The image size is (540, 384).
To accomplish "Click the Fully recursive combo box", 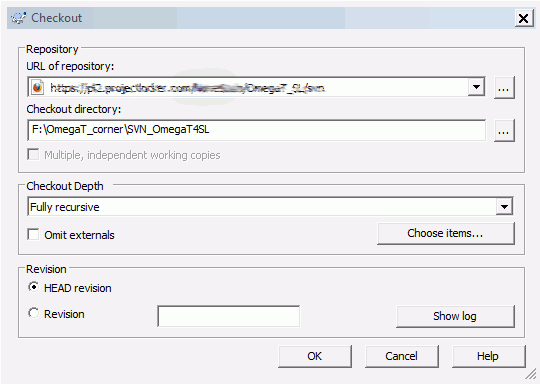I will point(270,207).
